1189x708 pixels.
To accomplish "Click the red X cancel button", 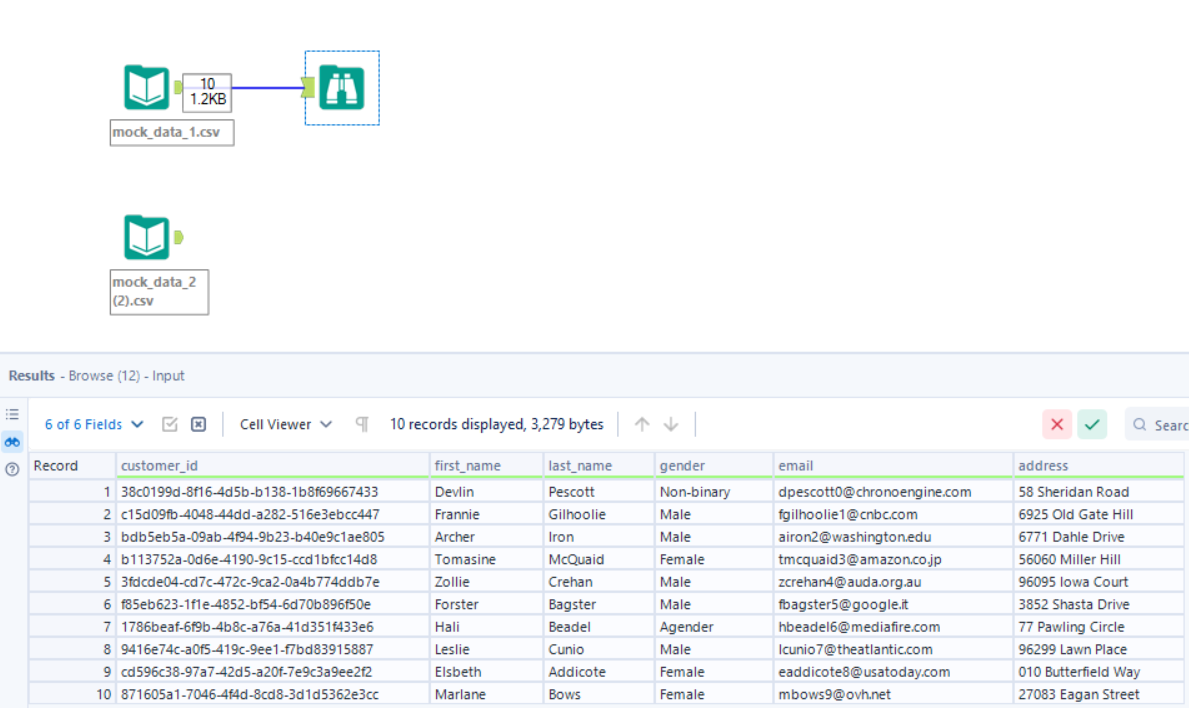I will coord(1057,425).
